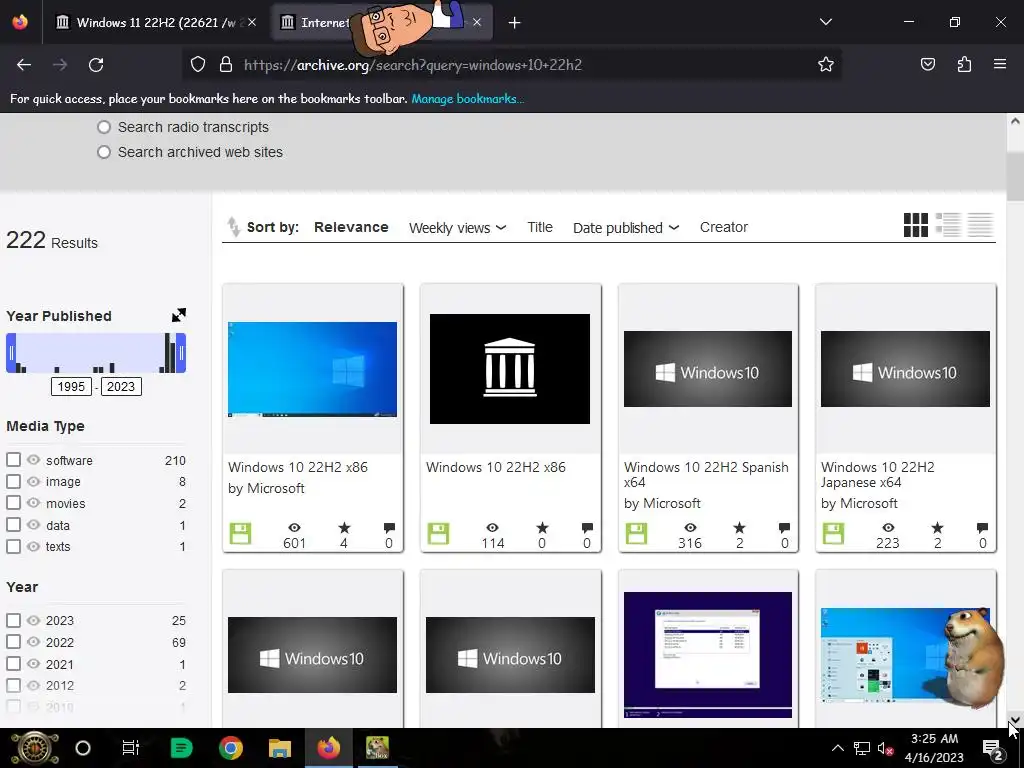Check the 2012 year filter
The image size is (1024, 768).
[x=13, y=685]
